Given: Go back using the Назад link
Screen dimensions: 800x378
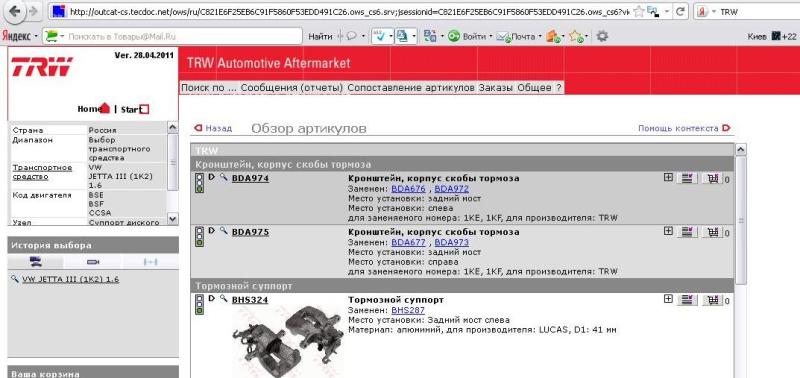Looking at the screenshot, I should 213,128.
